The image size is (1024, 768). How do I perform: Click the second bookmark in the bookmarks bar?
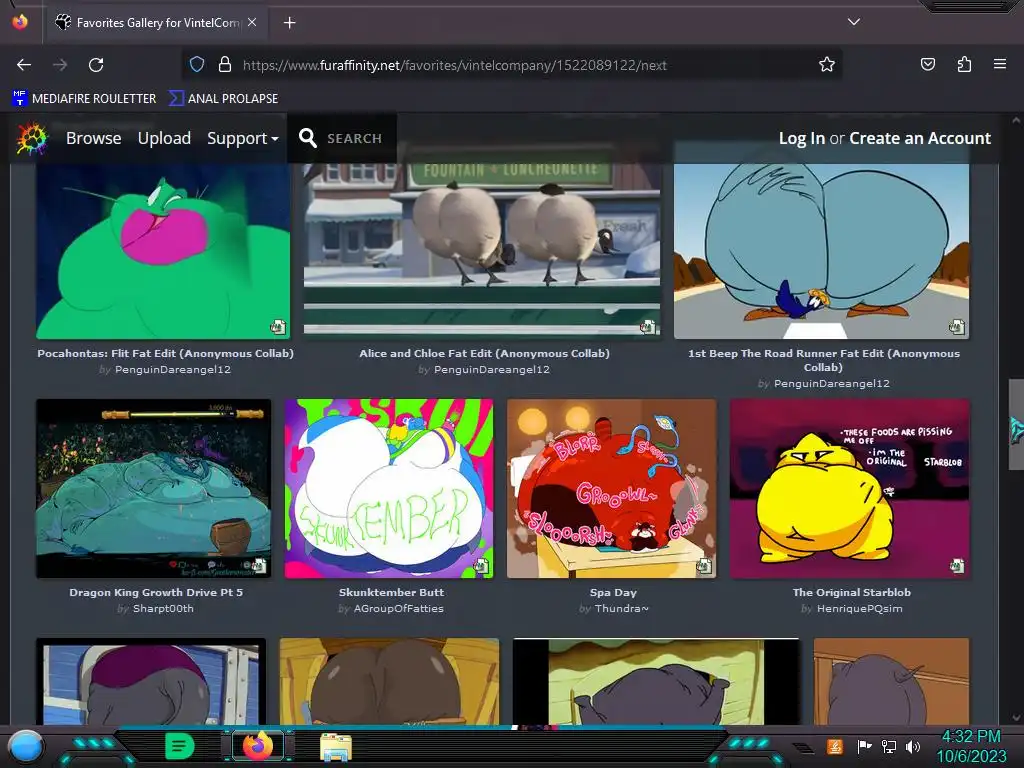click(x=223, y=99)
